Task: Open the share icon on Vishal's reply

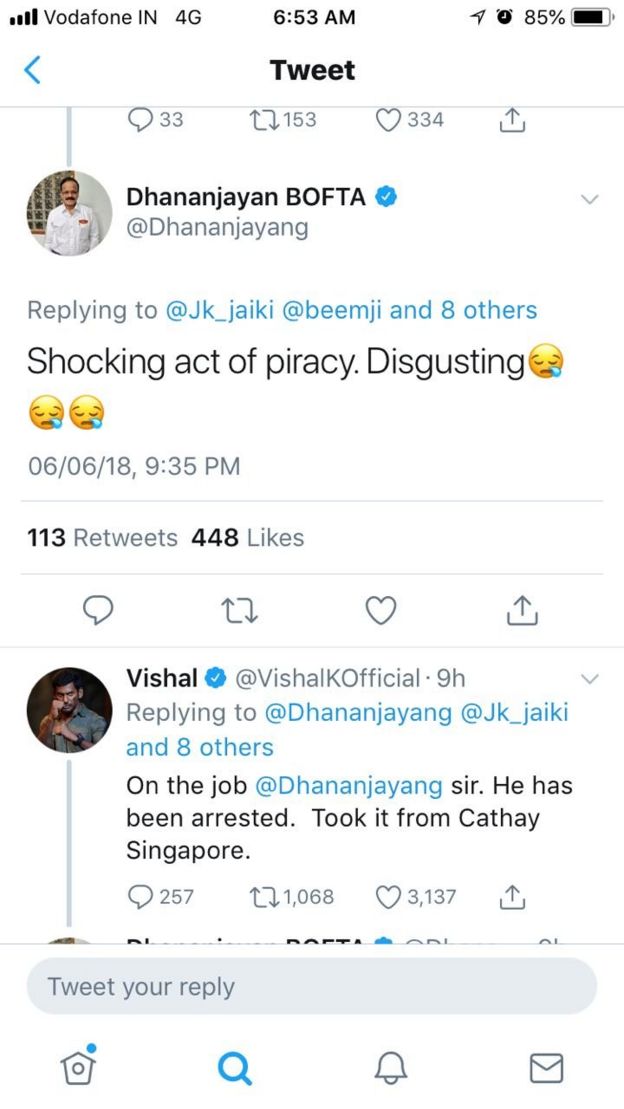Action: click(511, 897)
